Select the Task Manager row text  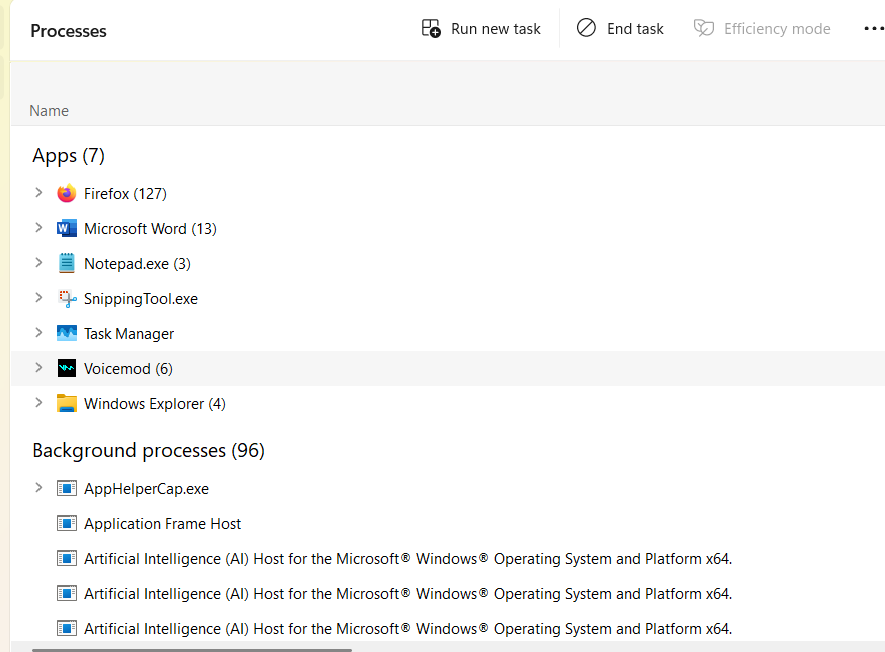[129, 334]
